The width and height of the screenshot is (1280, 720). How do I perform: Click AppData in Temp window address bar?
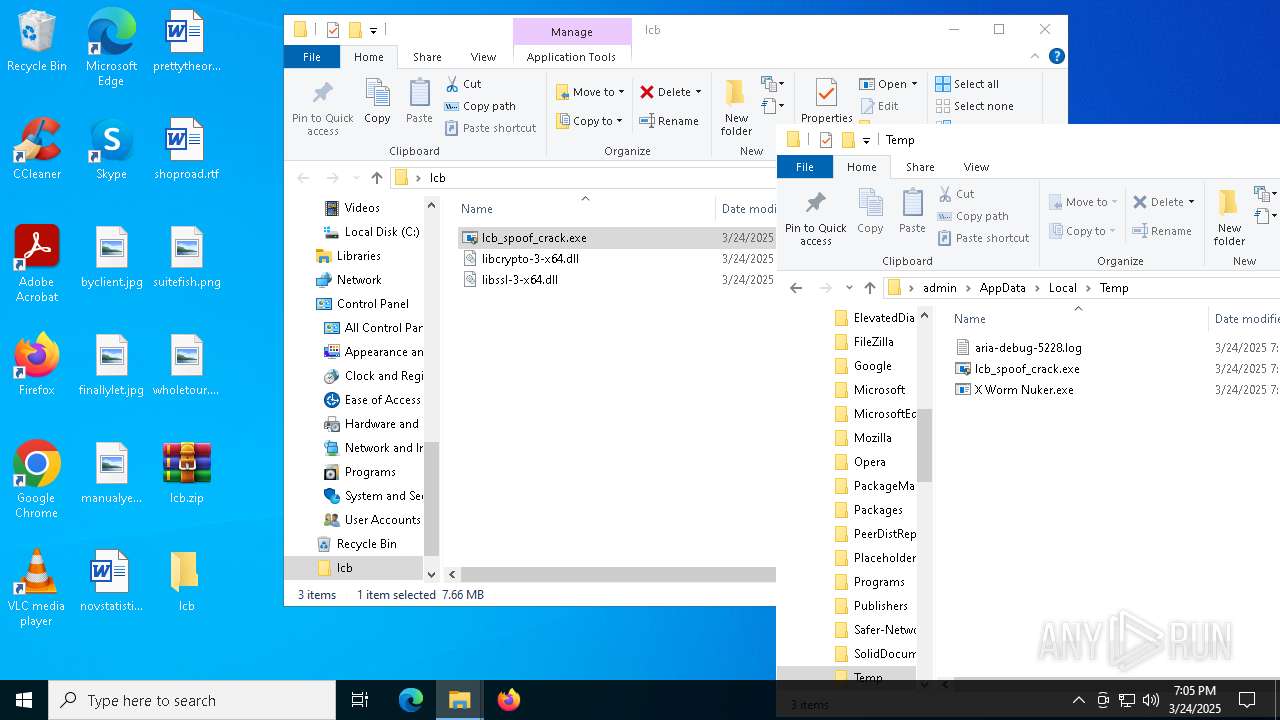click(1002, 288)
